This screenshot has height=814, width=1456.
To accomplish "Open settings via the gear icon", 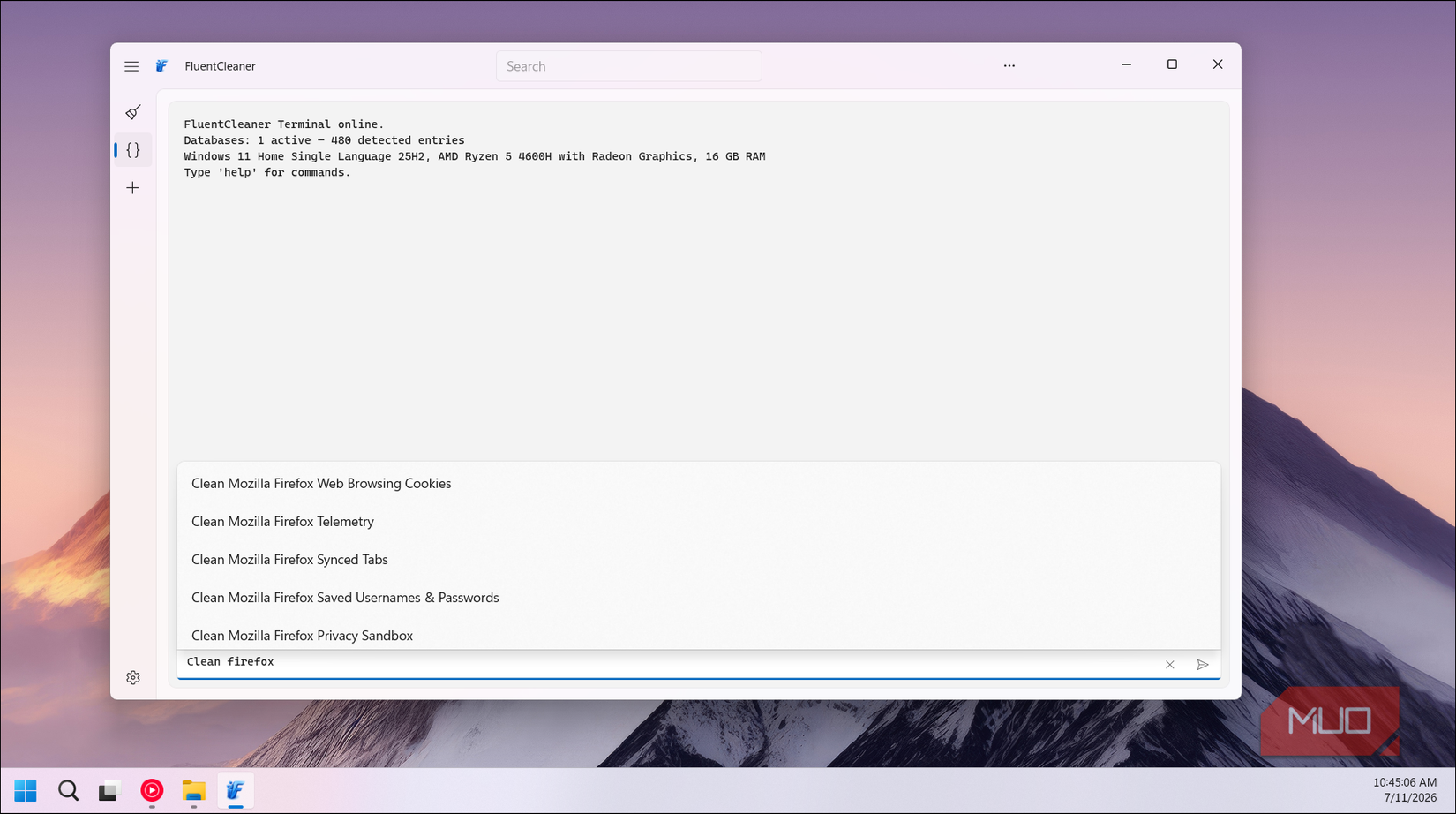I will point(133,678).
